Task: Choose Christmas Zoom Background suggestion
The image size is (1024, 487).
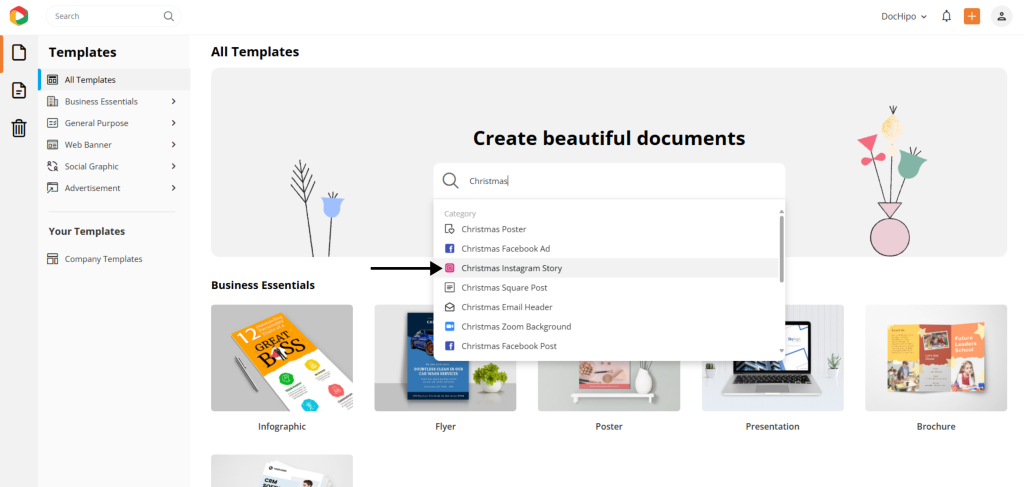Action: [x=606, y=326]
